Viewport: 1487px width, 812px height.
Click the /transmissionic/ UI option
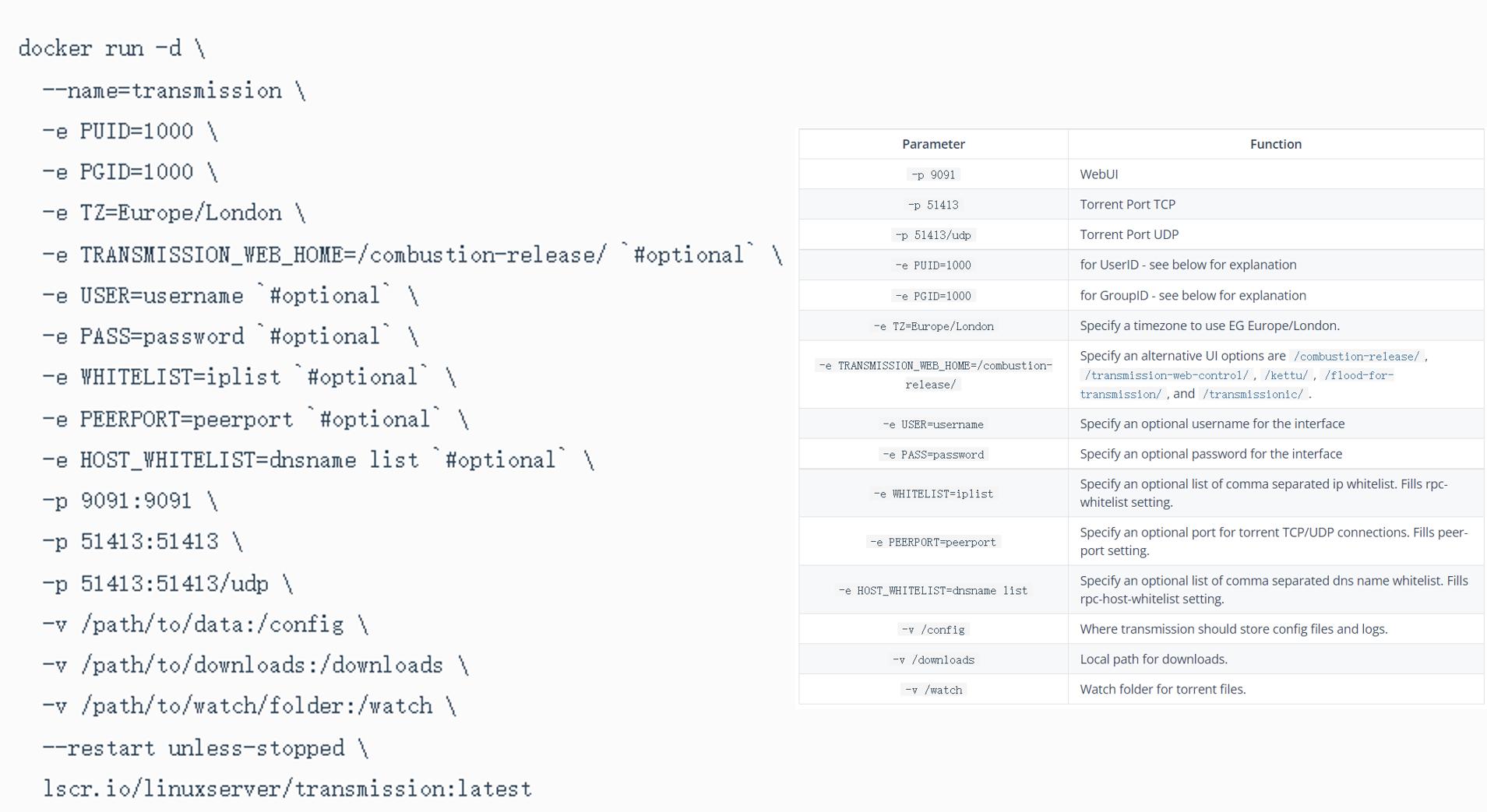pyautogui.click(x=1253, y=394)
